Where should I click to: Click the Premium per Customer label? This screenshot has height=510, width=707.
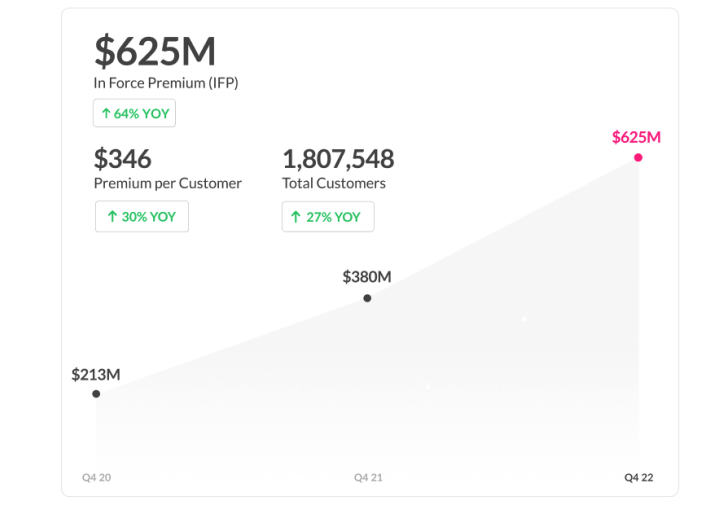[x=168, y=183]
